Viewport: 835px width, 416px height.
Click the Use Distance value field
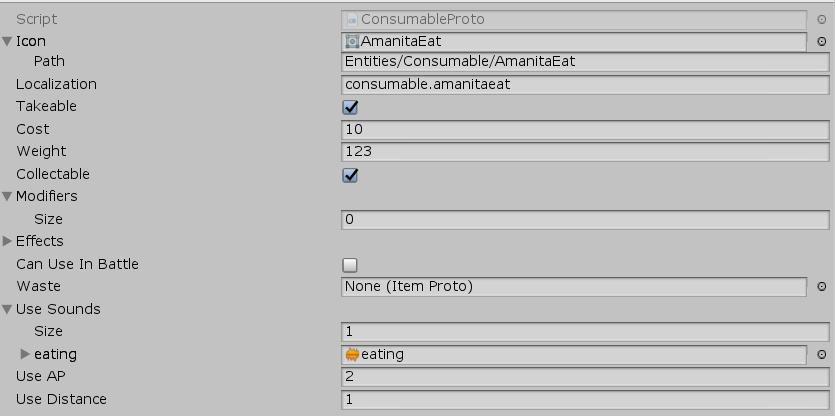coord(585,400)
